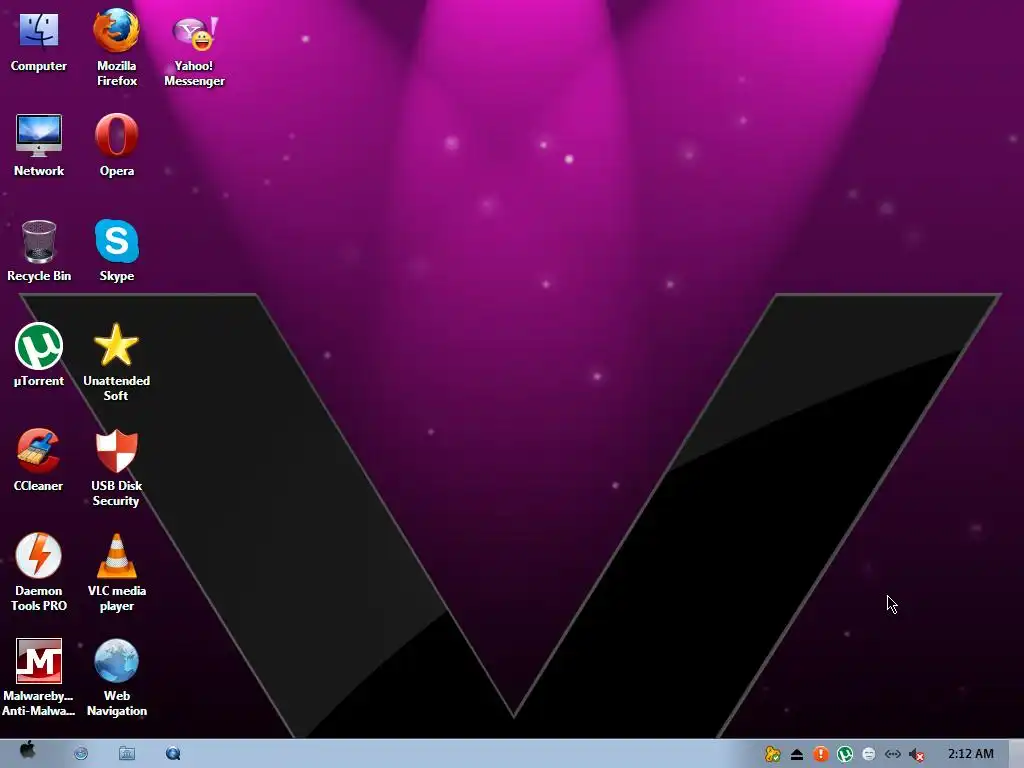Click the 2:12 AM clock
The width and height of the screenshot is (1024, 768).
970,754
